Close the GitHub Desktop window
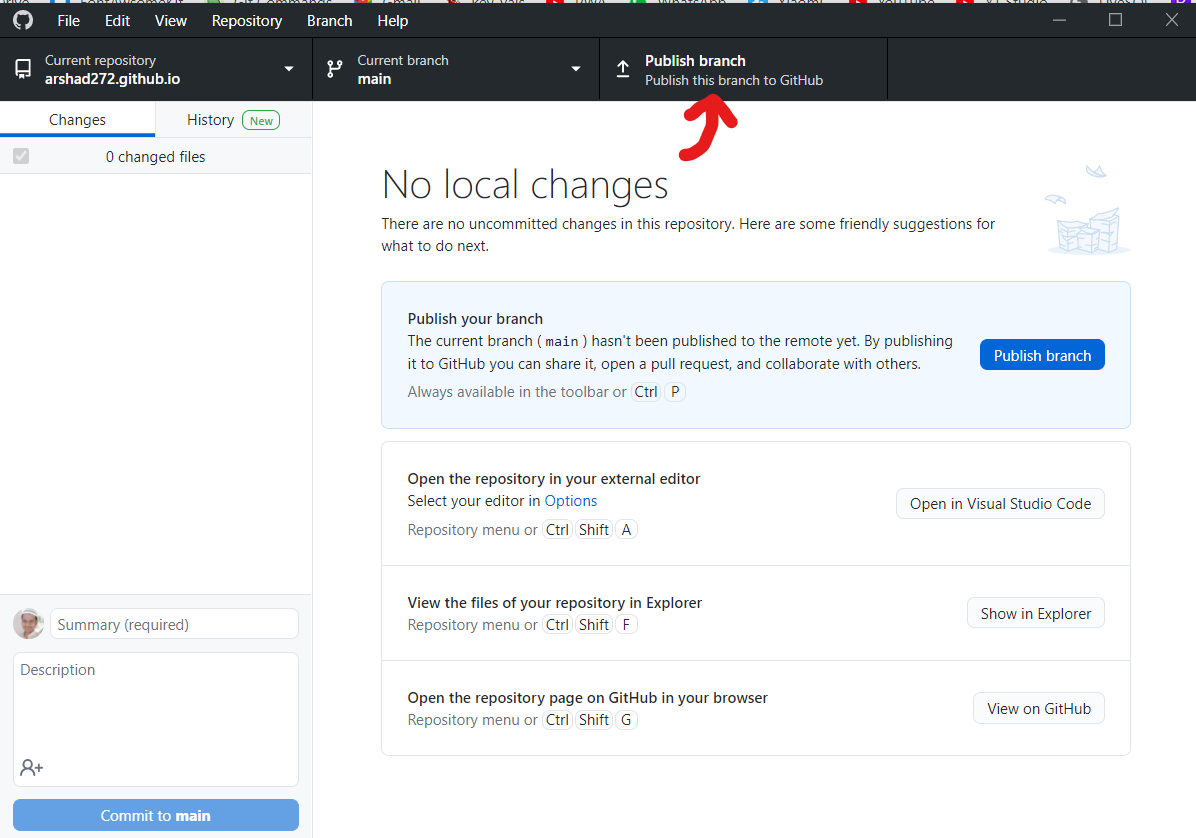The height and width of the screenshot is (838, 1196). [1172, 20]
